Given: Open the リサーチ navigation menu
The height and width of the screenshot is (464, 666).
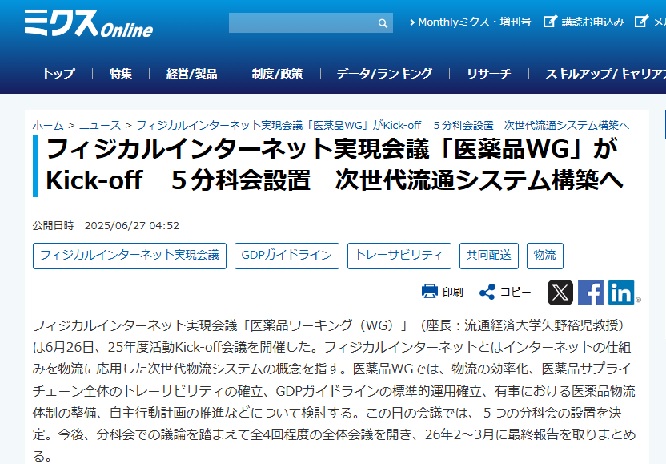Looking at the screenshot, I should click(x=489, y=74).
